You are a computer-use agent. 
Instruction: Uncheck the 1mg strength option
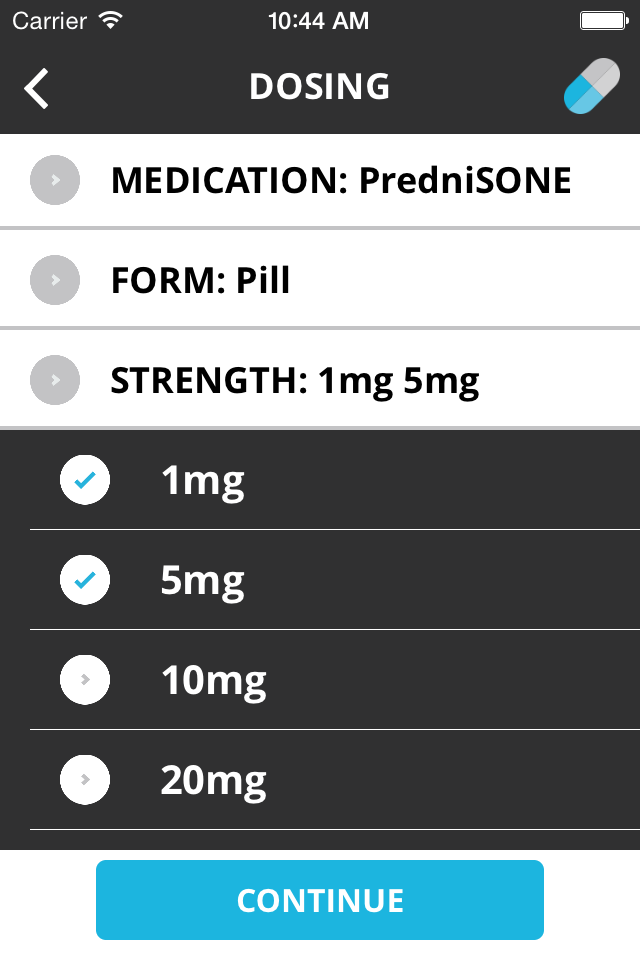pyautogui.click(x=85, y=480)
